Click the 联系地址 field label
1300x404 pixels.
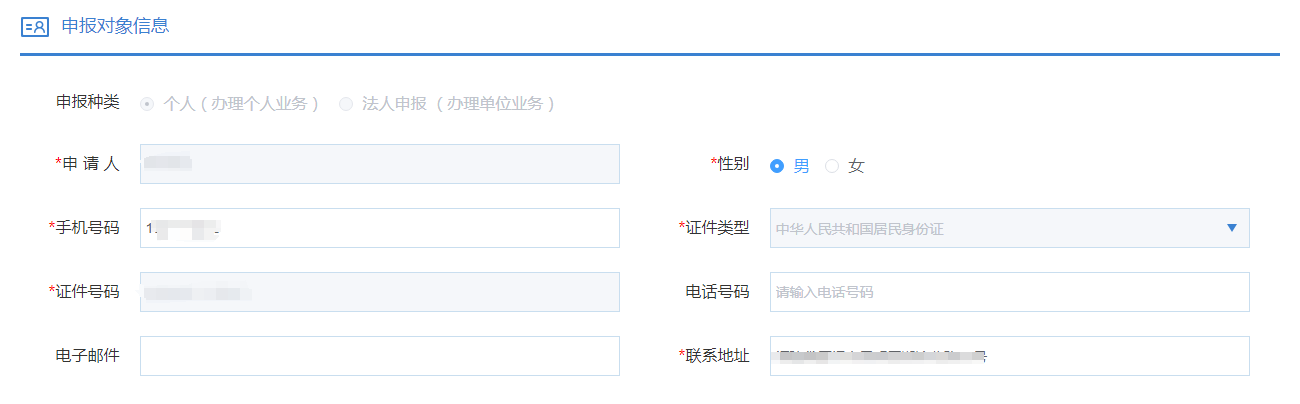pyautogui.click(x=717, y=356)
